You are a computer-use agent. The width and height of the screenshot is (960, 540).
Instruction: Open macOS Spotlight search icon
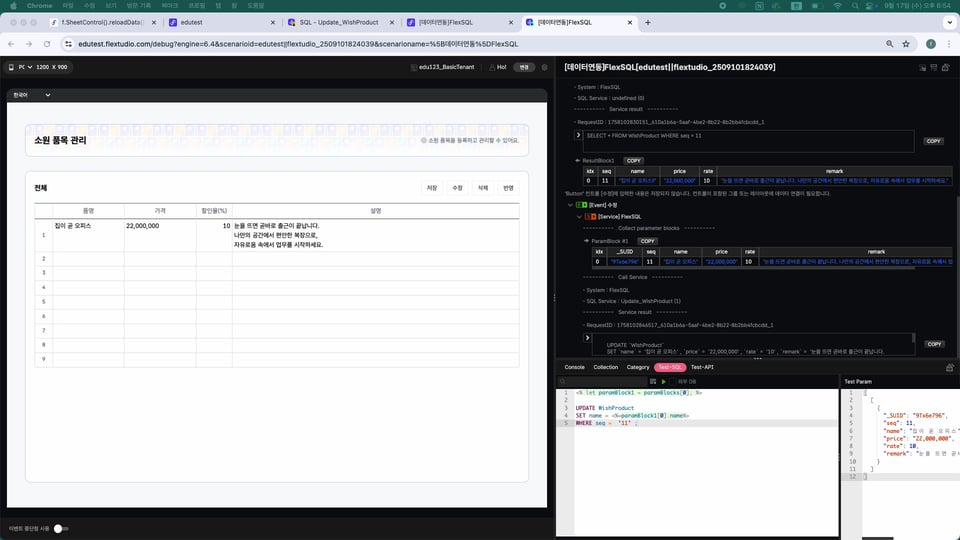(855, 6)
